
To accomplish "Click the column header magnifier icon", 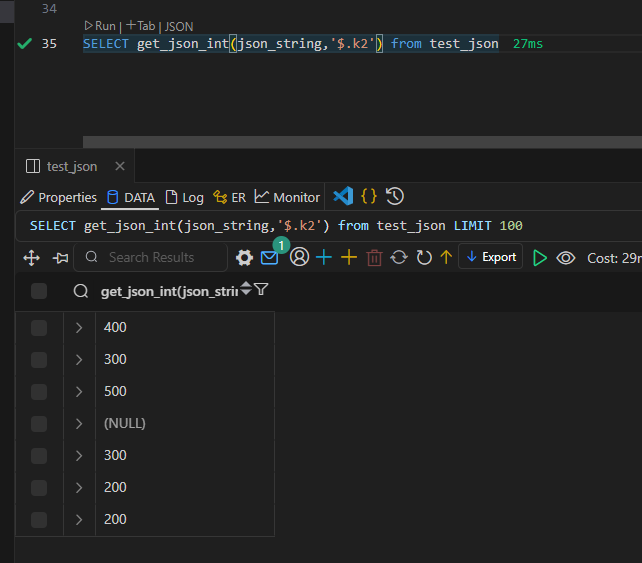I will (81, 291).
